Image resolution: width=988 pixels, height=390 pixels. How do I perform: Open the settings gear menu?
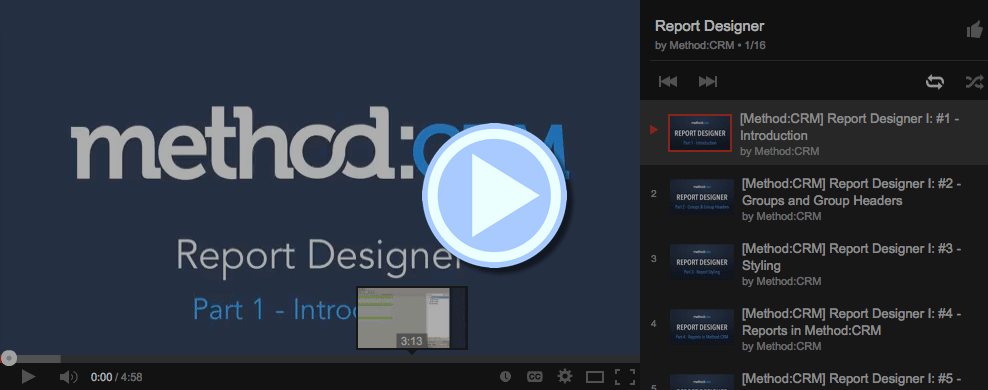click(565, 377)
